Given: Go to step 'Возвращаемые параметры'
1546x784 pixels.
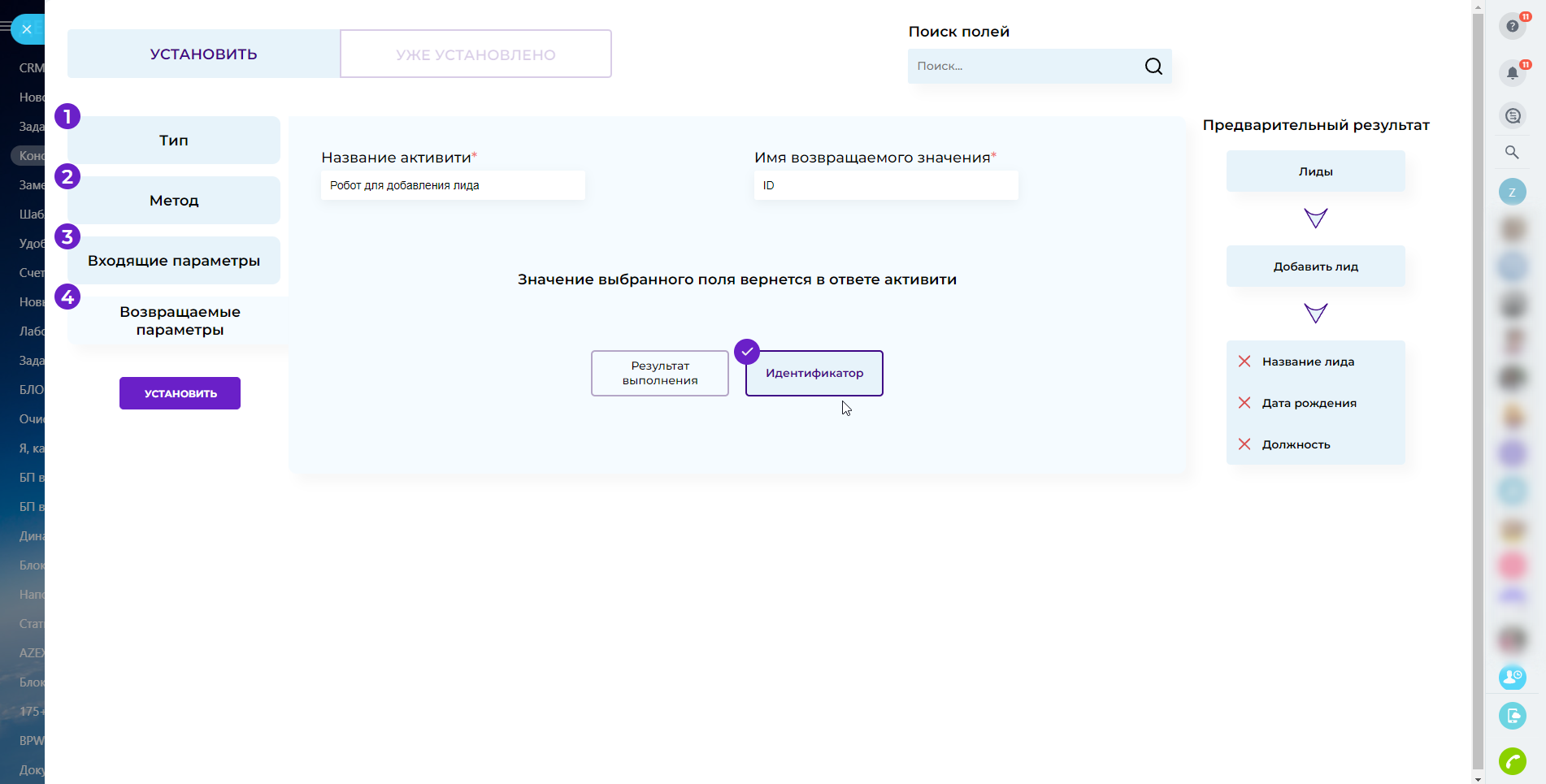Looking at the screenshot, I should [x=179, y=321].
